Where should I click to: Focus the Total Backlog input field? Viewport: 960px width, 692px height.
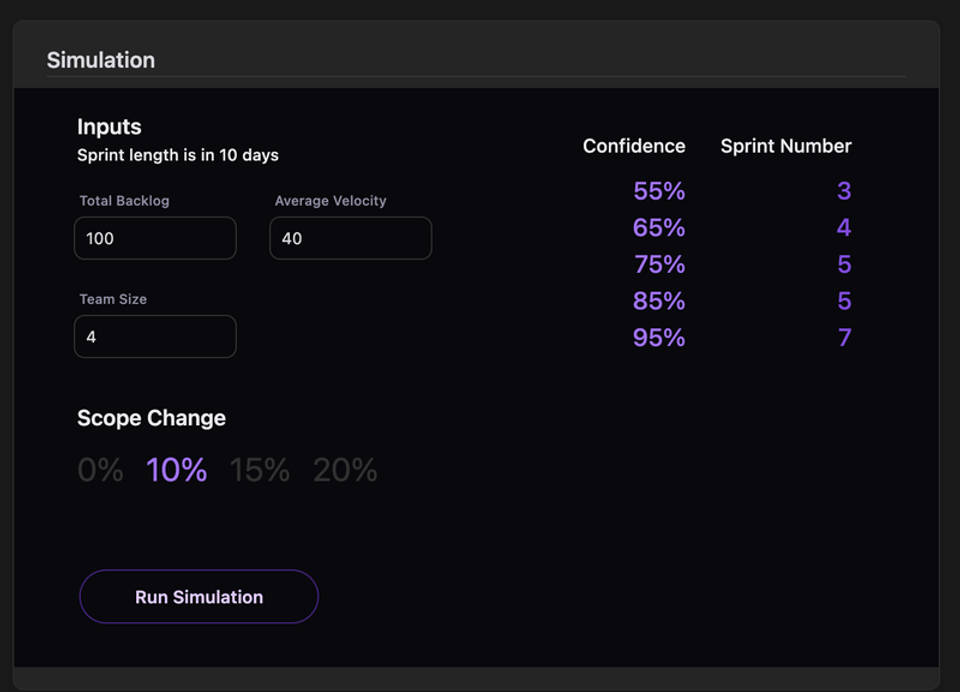[x=155, y=239]
